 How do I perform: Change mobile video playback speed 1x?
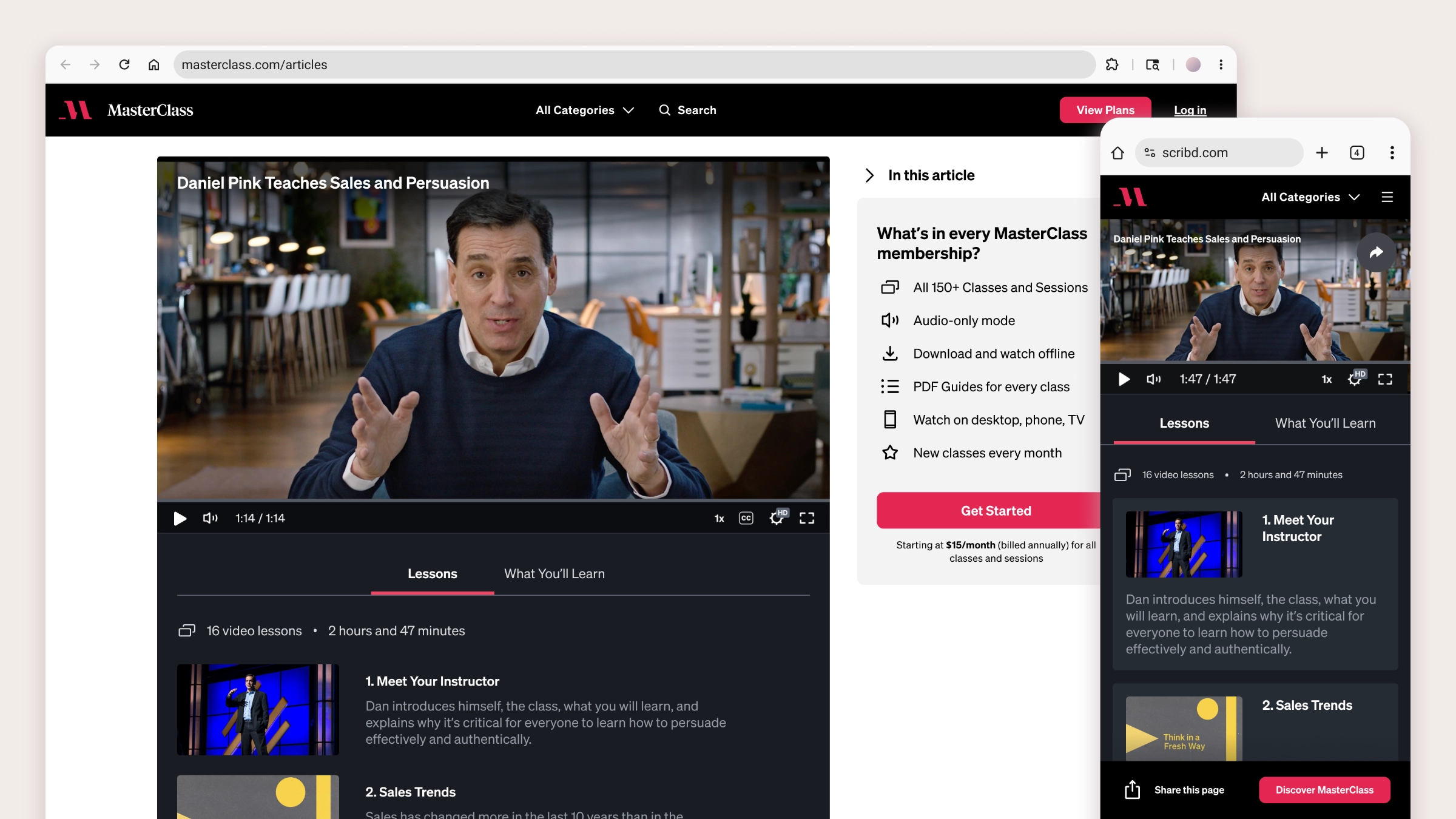[1327, 379]
